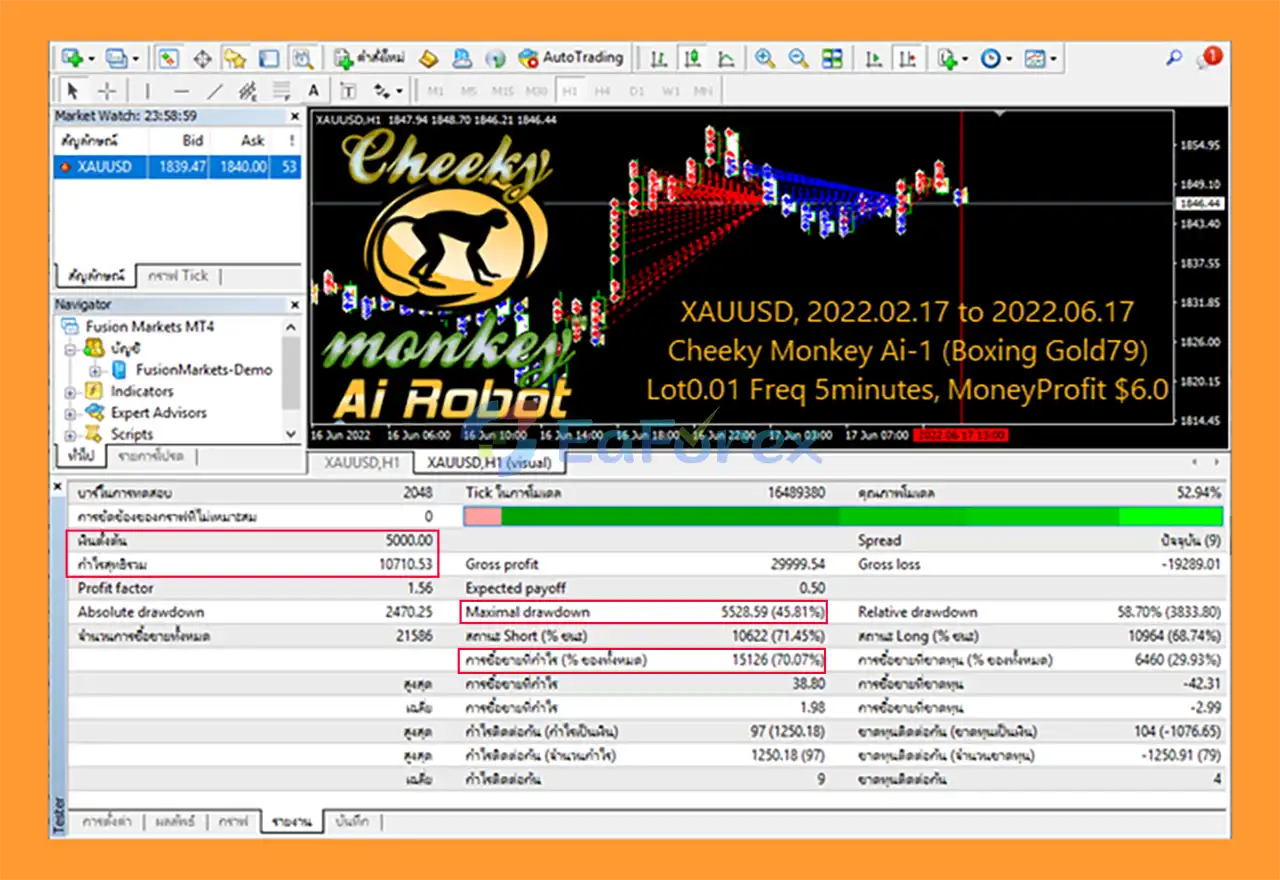This screenshot has height=880, width=1280.
Task: Select the H4 timeframe button
Action: click(602, 91)
